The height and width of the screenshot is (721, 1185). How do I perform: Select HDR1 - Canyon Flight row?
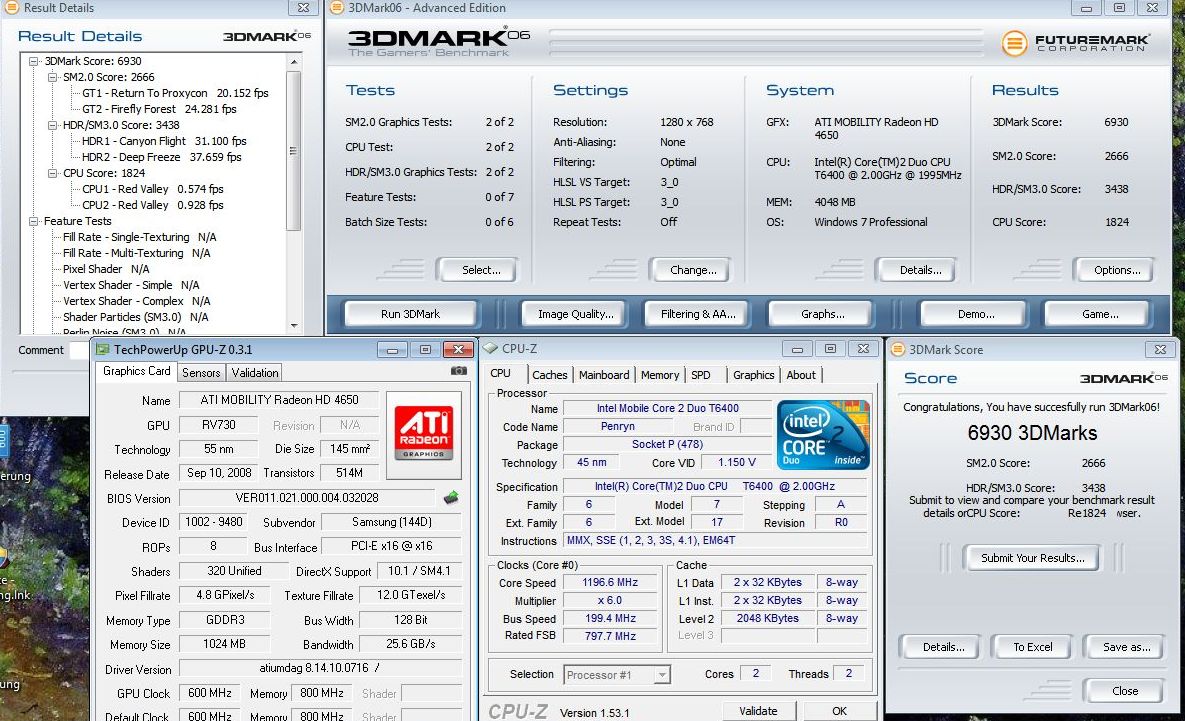point(164,141)
